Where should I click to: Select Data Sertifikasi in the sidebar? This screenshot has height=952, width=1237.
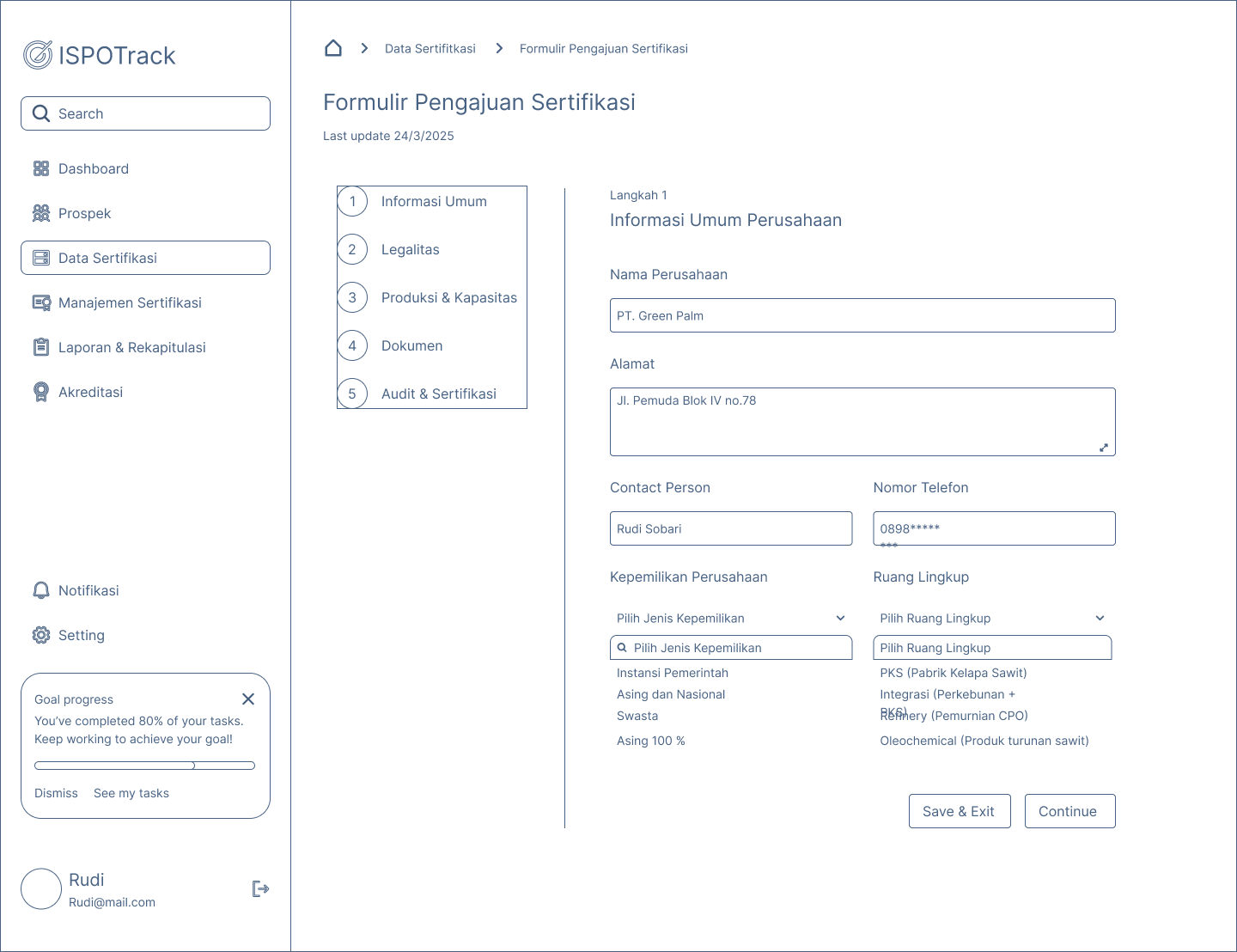tap(145, 258)
